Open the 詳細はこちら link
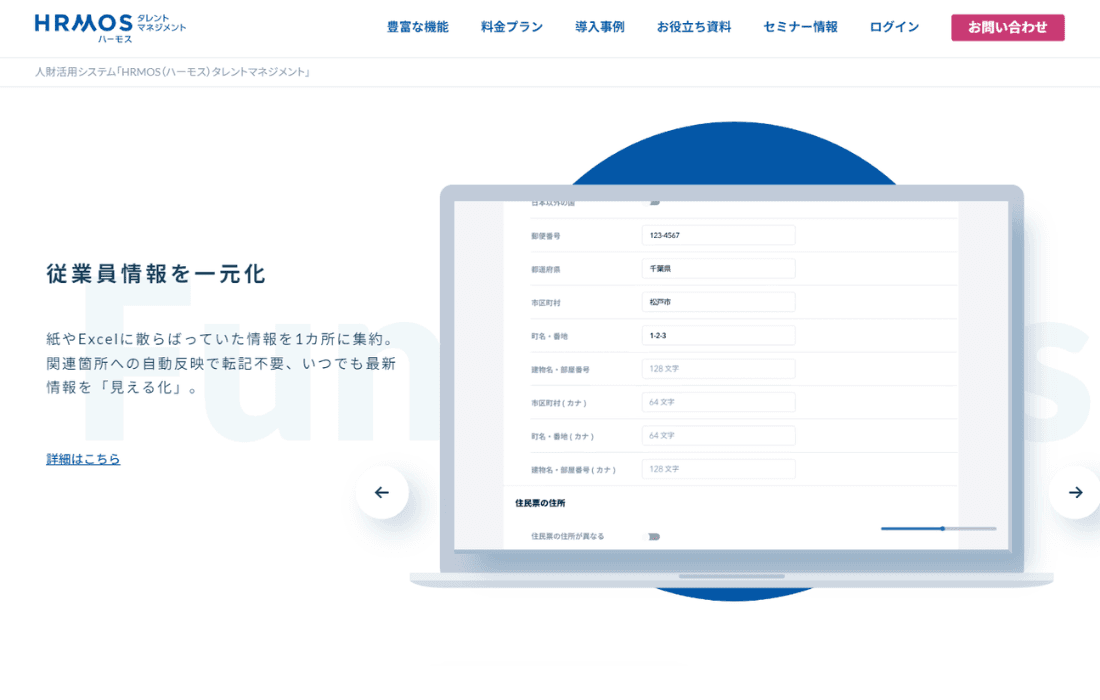The height and width of the screenshot is (700, 1100). tap(83, 459)
